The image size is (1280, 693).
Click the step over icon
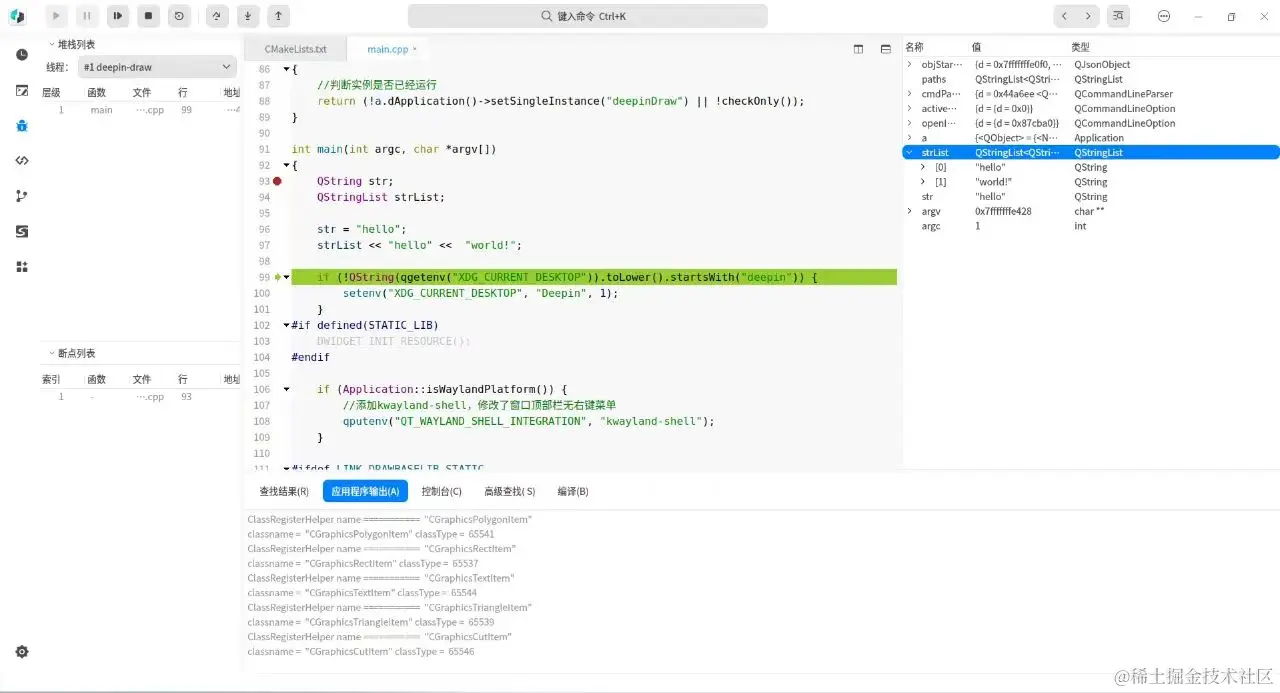(x=217, y=16)
